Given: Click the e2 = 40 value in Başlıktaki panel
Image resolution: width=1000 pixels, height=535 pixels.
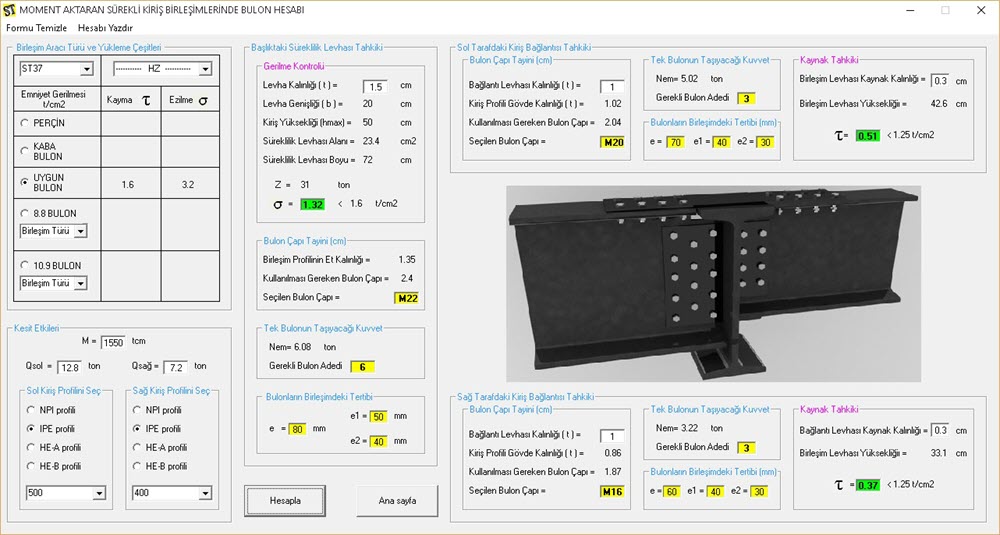Looking at the screenshot, I should pos(379,441).
